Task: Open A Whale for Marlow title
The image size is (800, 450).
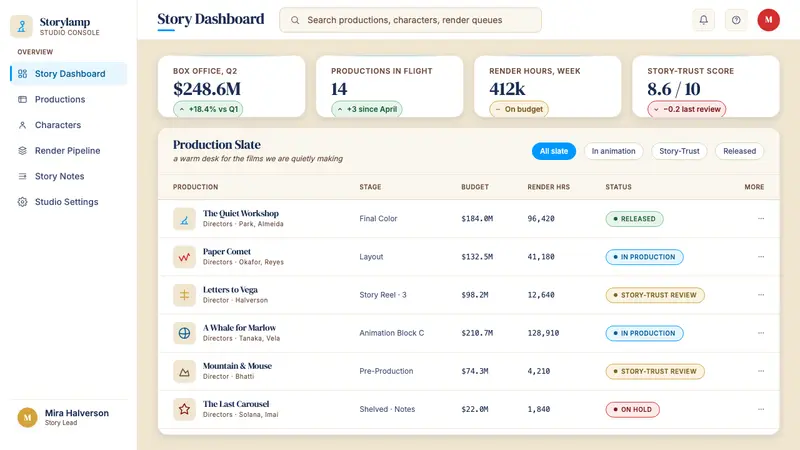Action: [x=239, y=328]
